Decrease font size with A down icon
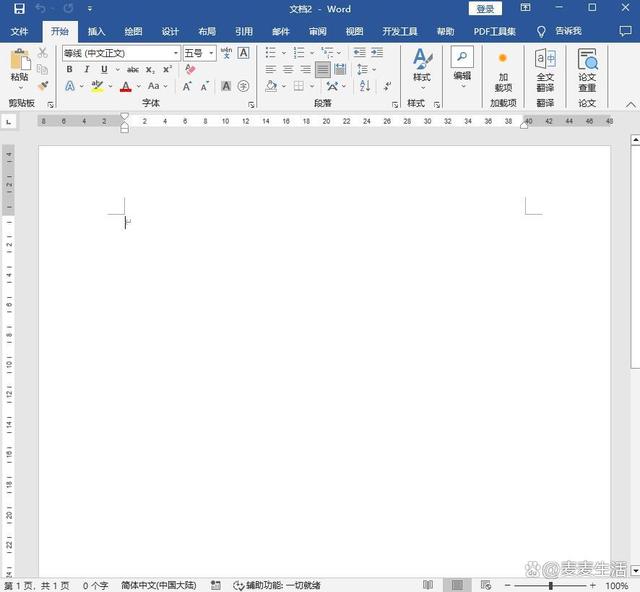 [204, 86]
